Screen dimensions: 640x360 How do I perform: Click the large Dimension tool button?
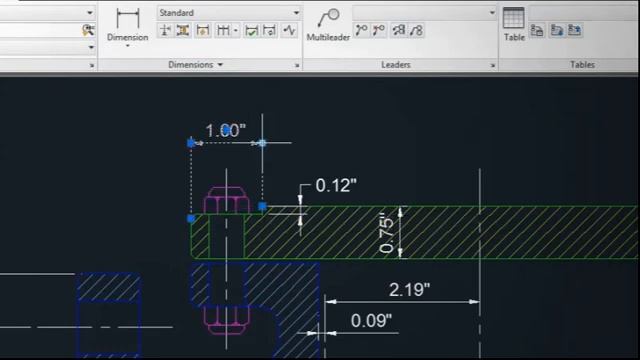(127, 24)
